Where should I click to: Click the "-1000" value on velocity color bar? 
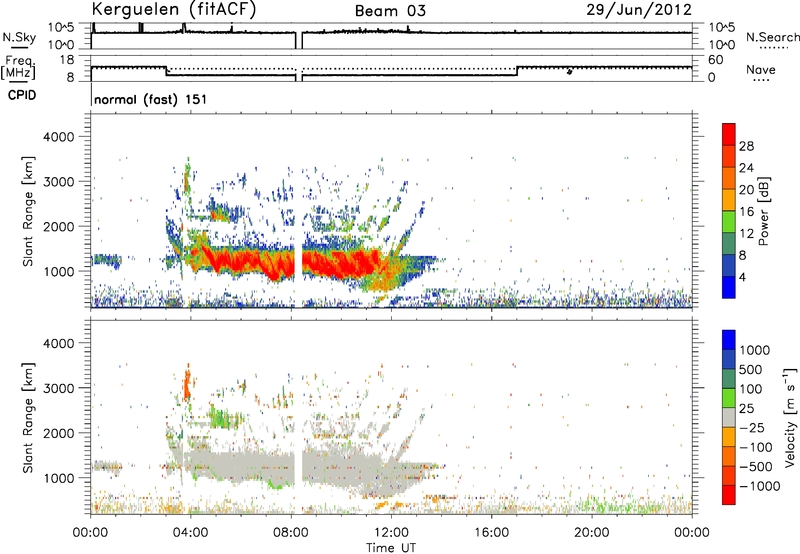[x=760, y=486]
